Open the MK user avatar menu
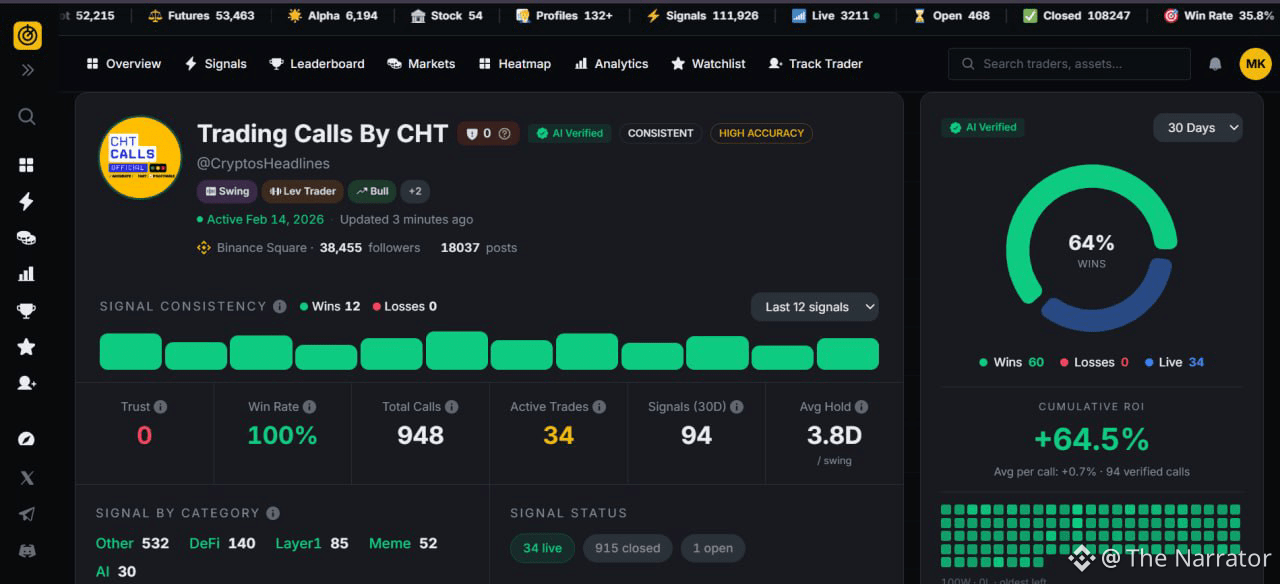 click(1255, 64)
